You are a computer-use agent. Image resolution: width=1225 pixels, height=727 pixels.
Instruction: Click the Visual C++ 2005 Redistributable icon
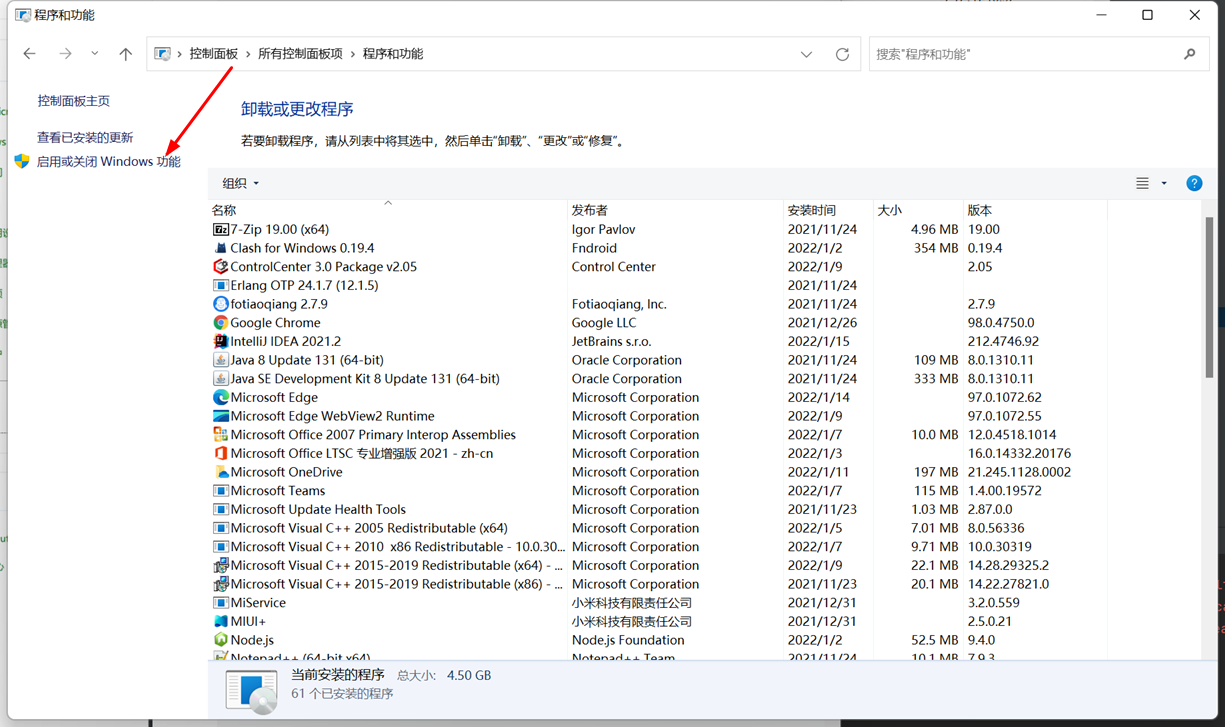pyautogui.click(x=221, y=528)
